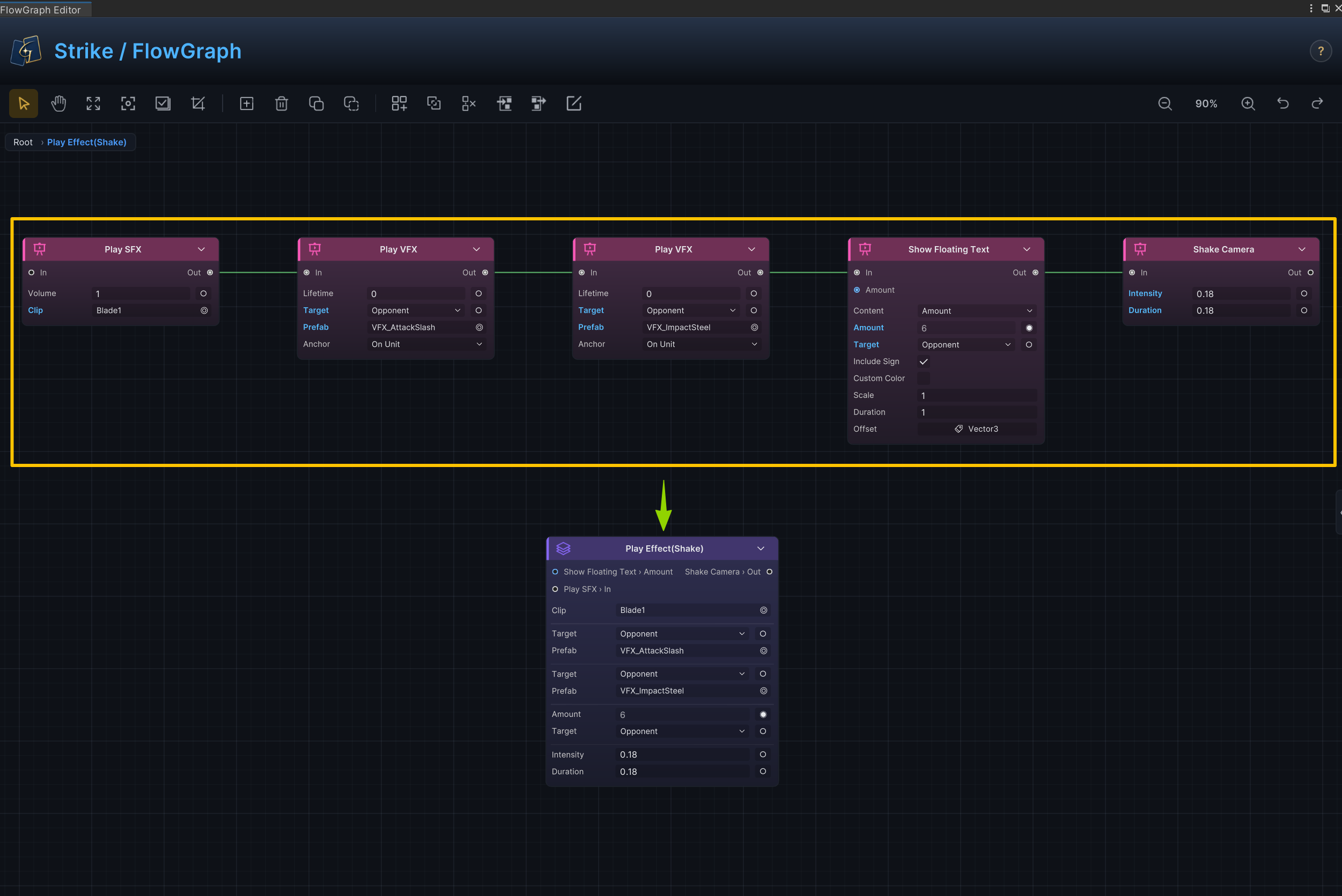The height and width of the screenshot is (896, 1342).
Task: Toggle the port circle beside the Volume field
Action: 203,294
